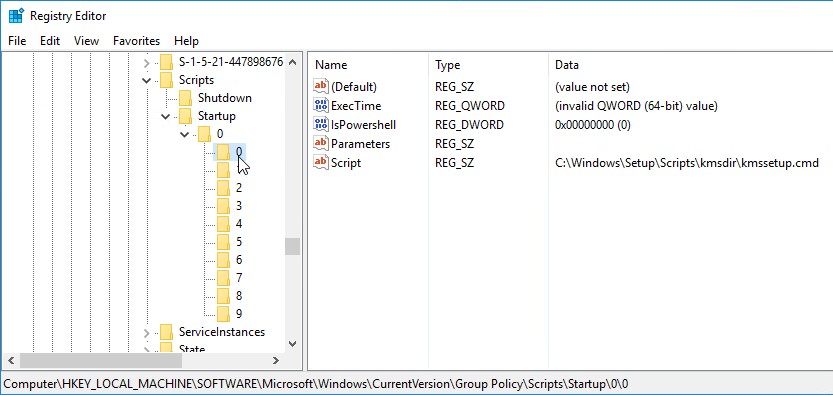The height and width of the screenshot is (395, 833).
Task: Click the (Default) string value icon
Action: click(x=321, y=86)
